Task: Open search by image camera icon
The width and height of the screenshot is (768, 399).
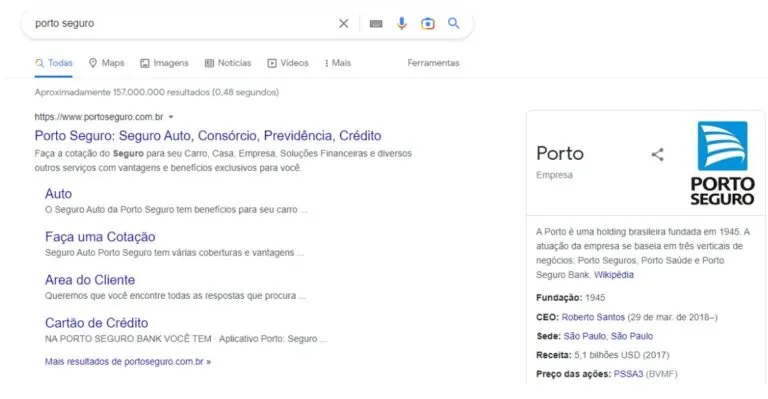Action: [x=428, y=23]
